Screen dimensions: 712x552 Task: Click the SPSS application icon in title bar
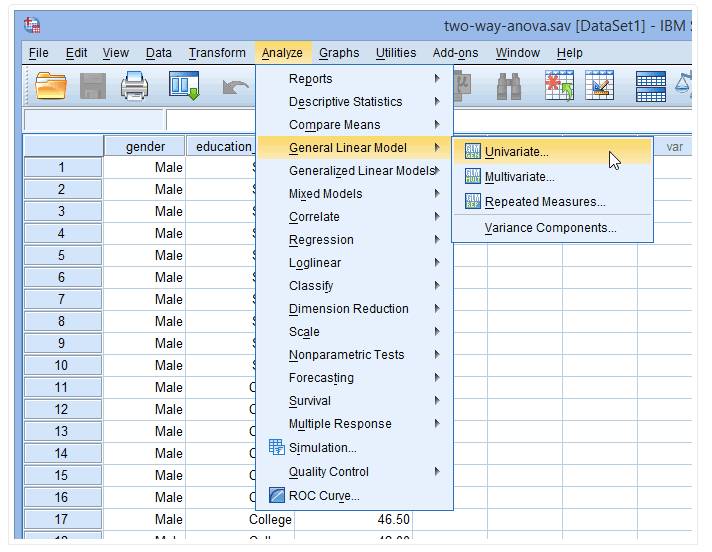coord(32,25)
